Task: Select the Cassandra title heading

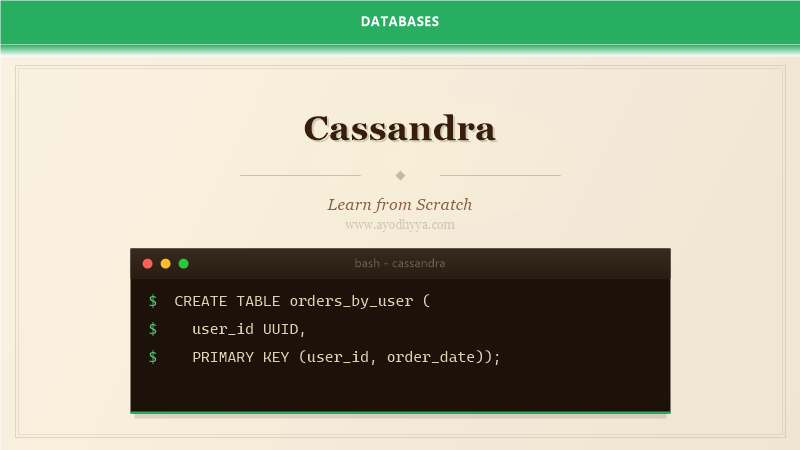Action: (x=400, y=128)
